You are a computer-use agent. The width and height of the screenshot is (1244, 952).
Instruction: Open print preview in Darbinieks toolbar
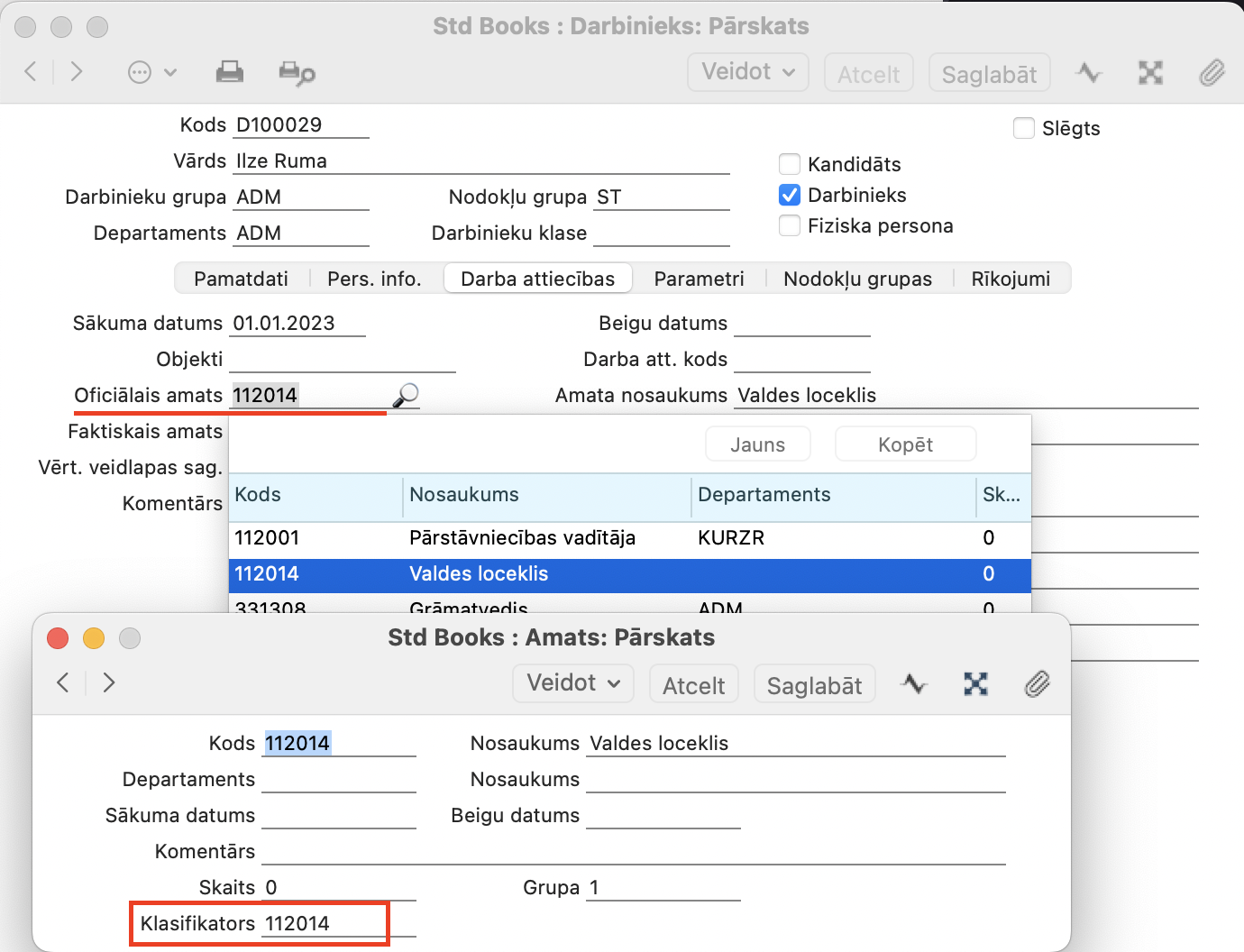pyautogui.click(x=297, y=73)
